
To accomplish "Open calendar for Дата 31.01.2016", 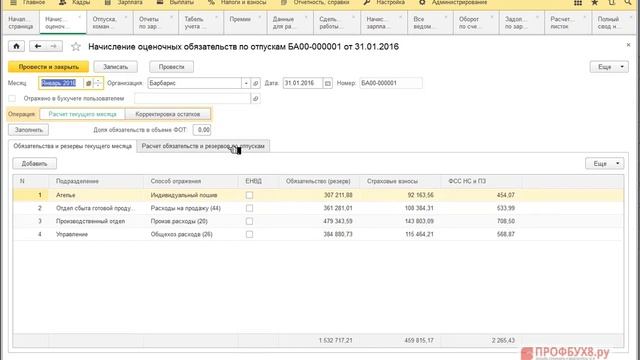I will (327, 83).
